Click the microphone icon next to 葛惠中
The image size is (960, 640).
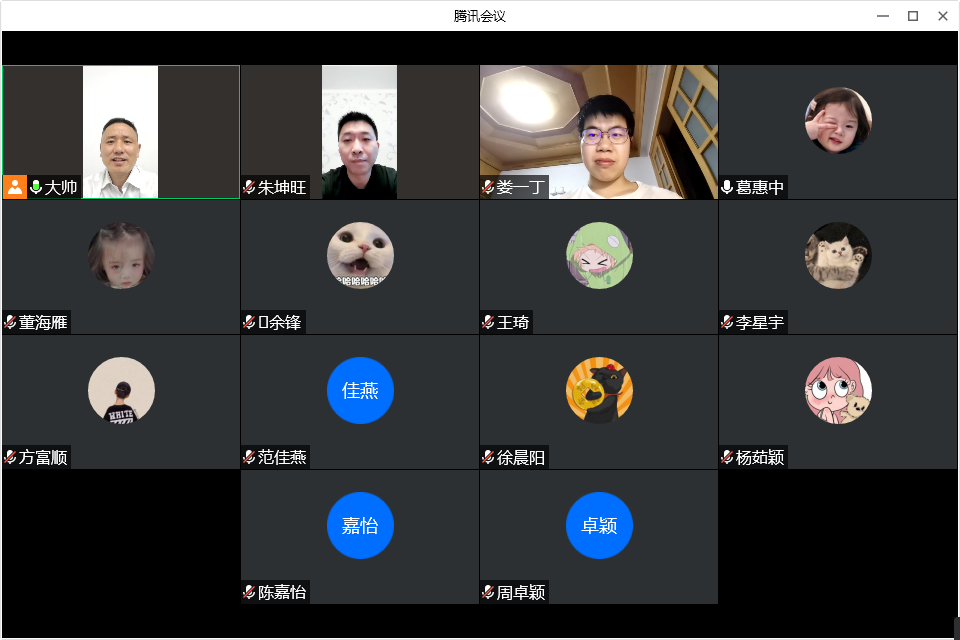tap(727, 187)
